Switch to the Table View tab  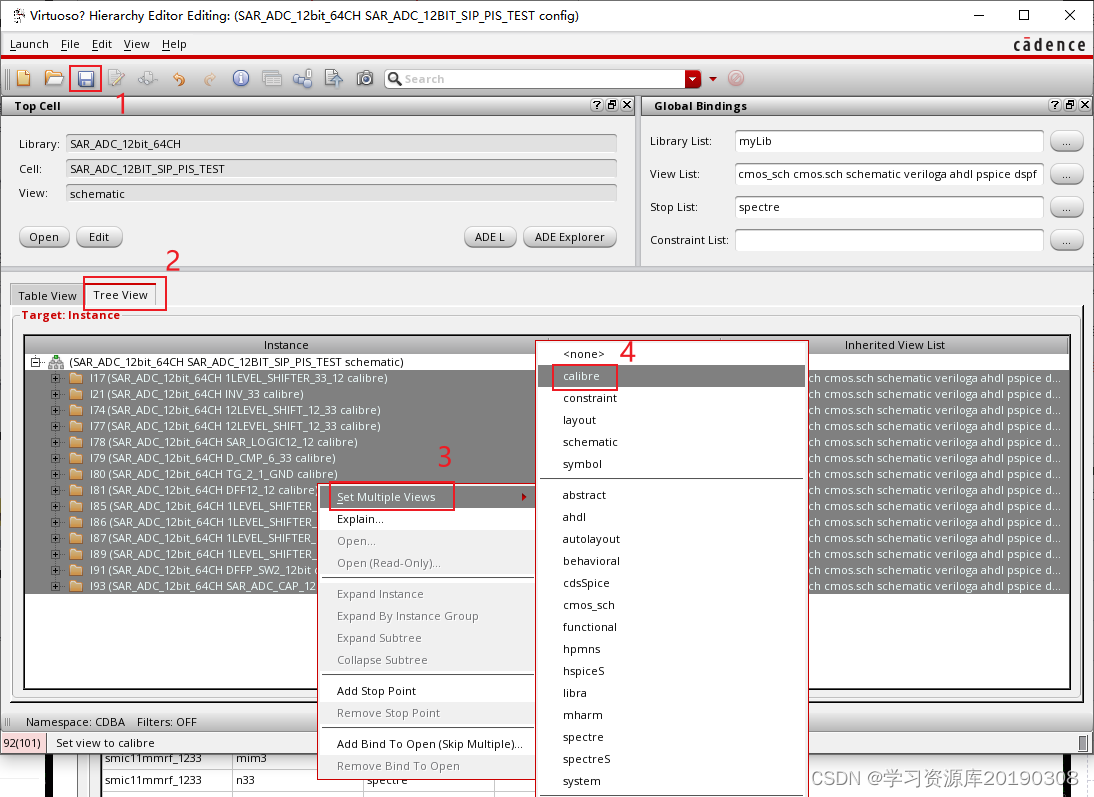pyautogui.click(x=46, y=295)
